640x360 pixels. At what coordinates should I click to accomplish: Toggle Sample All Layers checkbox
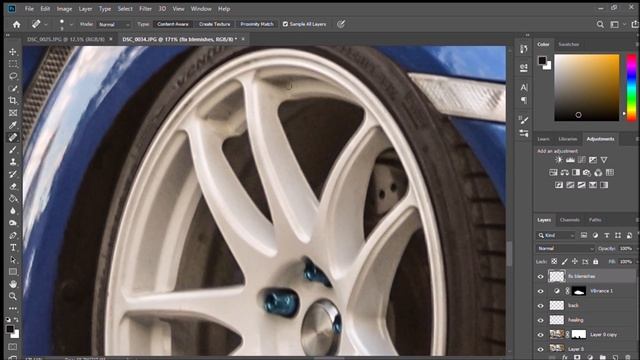(x=285, y=24)
